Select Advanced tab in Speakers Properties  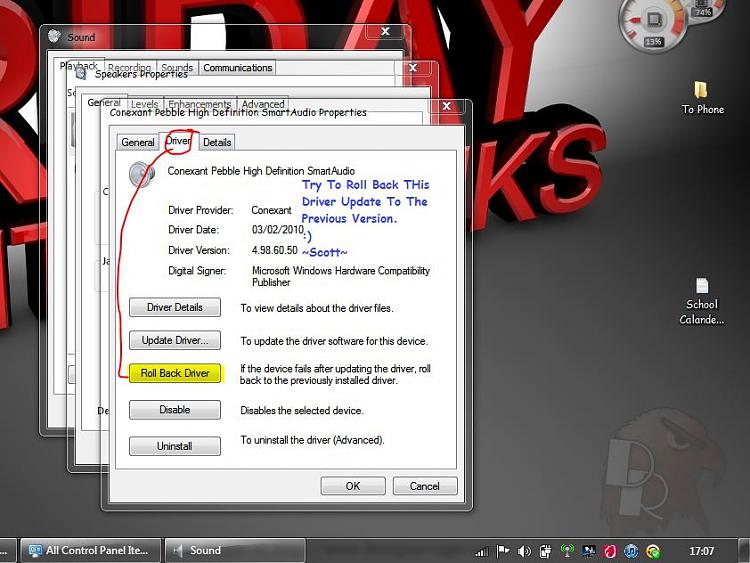tap(263, 103)
